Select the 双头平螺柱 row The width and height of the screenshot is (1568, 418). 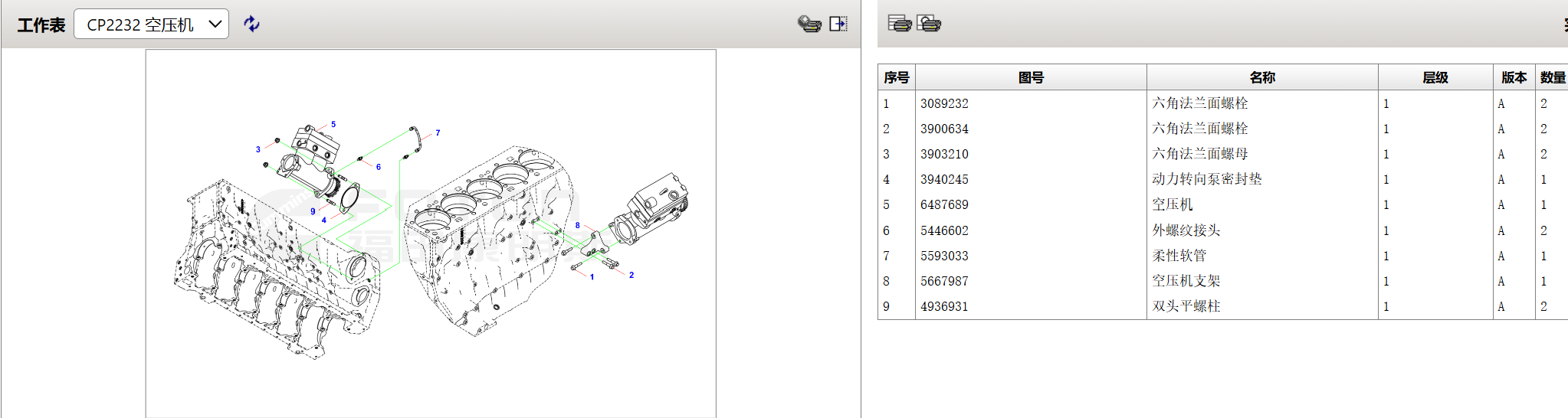pos(1186,306)
